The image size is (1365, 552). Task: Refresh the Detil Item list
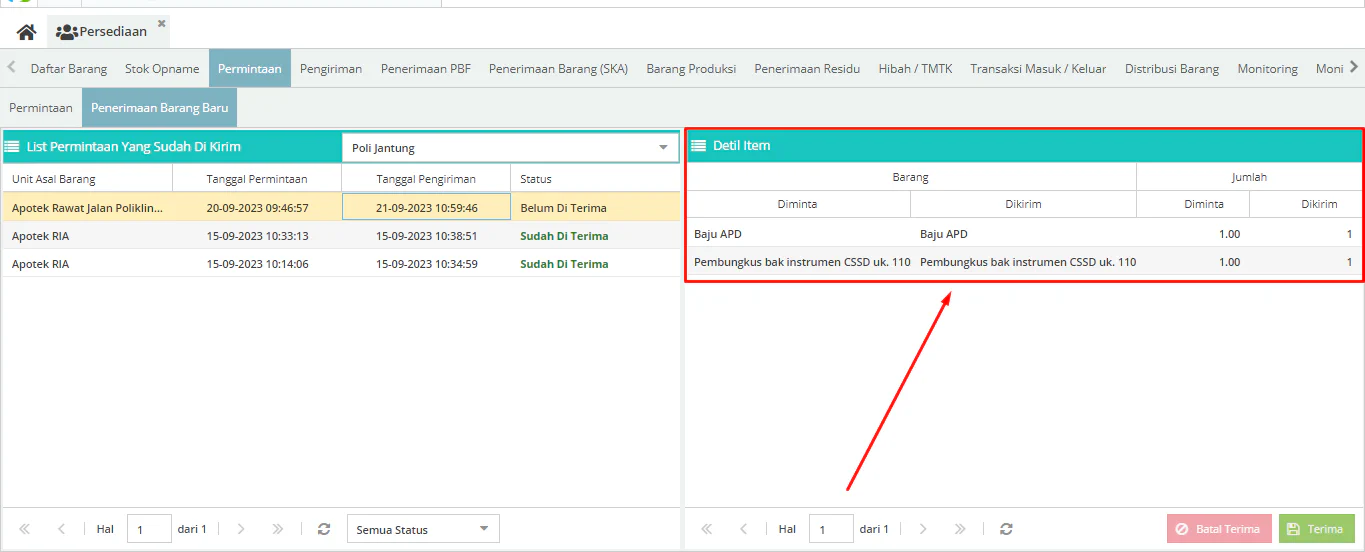(1006, 529)
